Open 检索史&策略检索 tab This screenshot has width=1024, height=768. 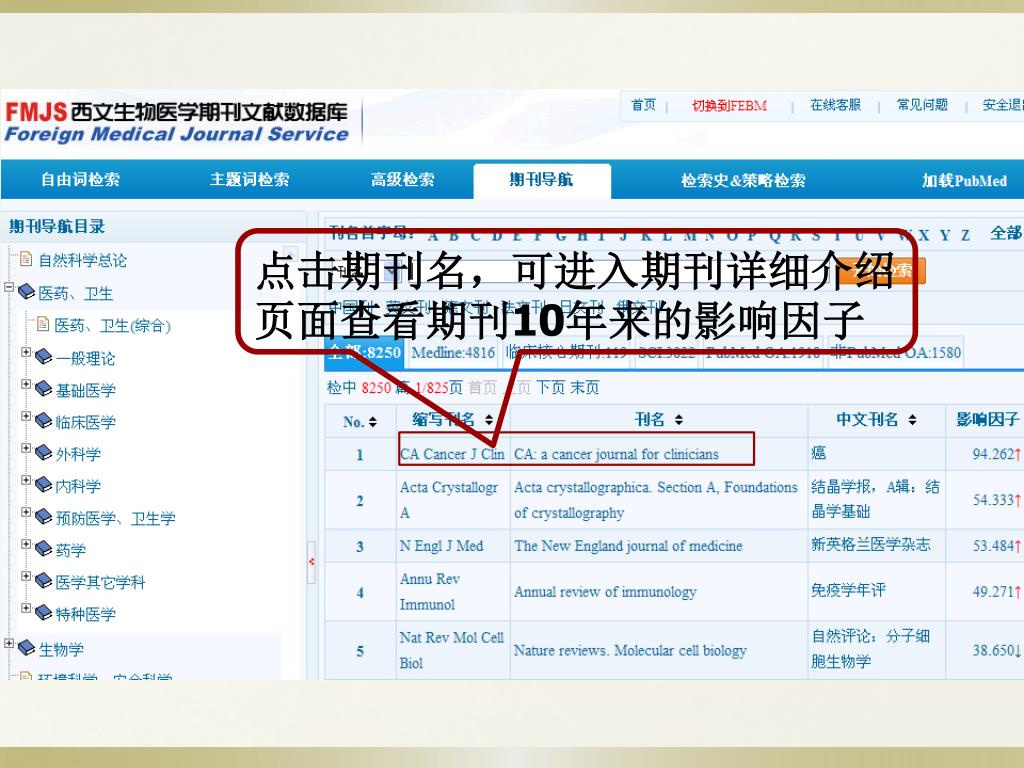click(x=743, y=180)
